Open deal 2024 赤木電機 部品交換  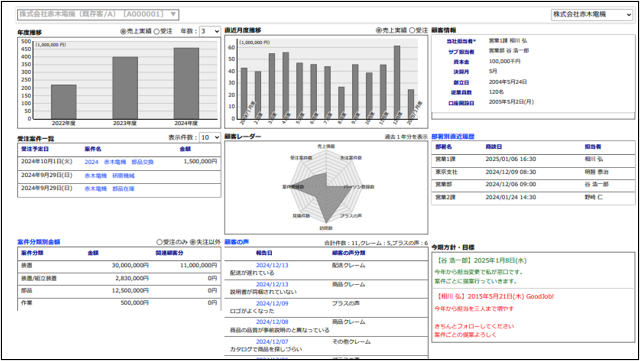119,162
